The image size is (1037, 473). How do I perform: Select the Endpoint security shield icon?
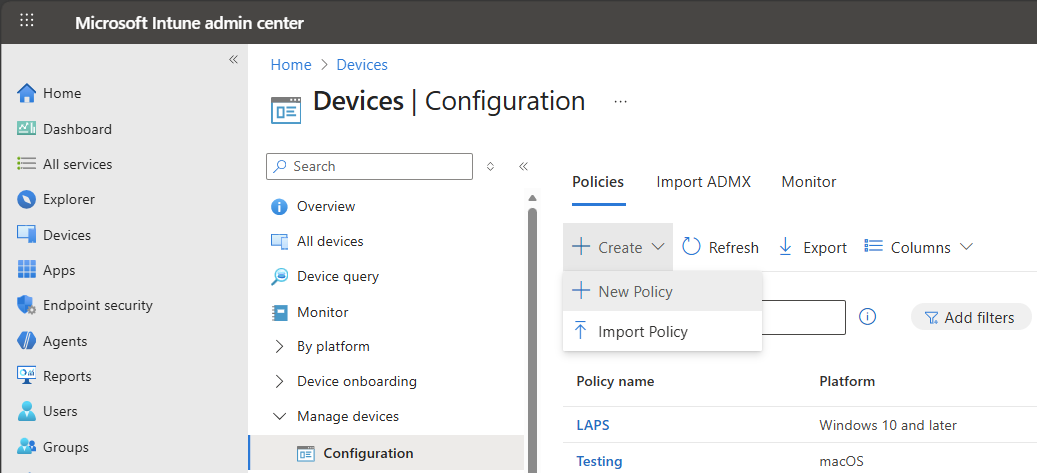(x=27, y=306)
